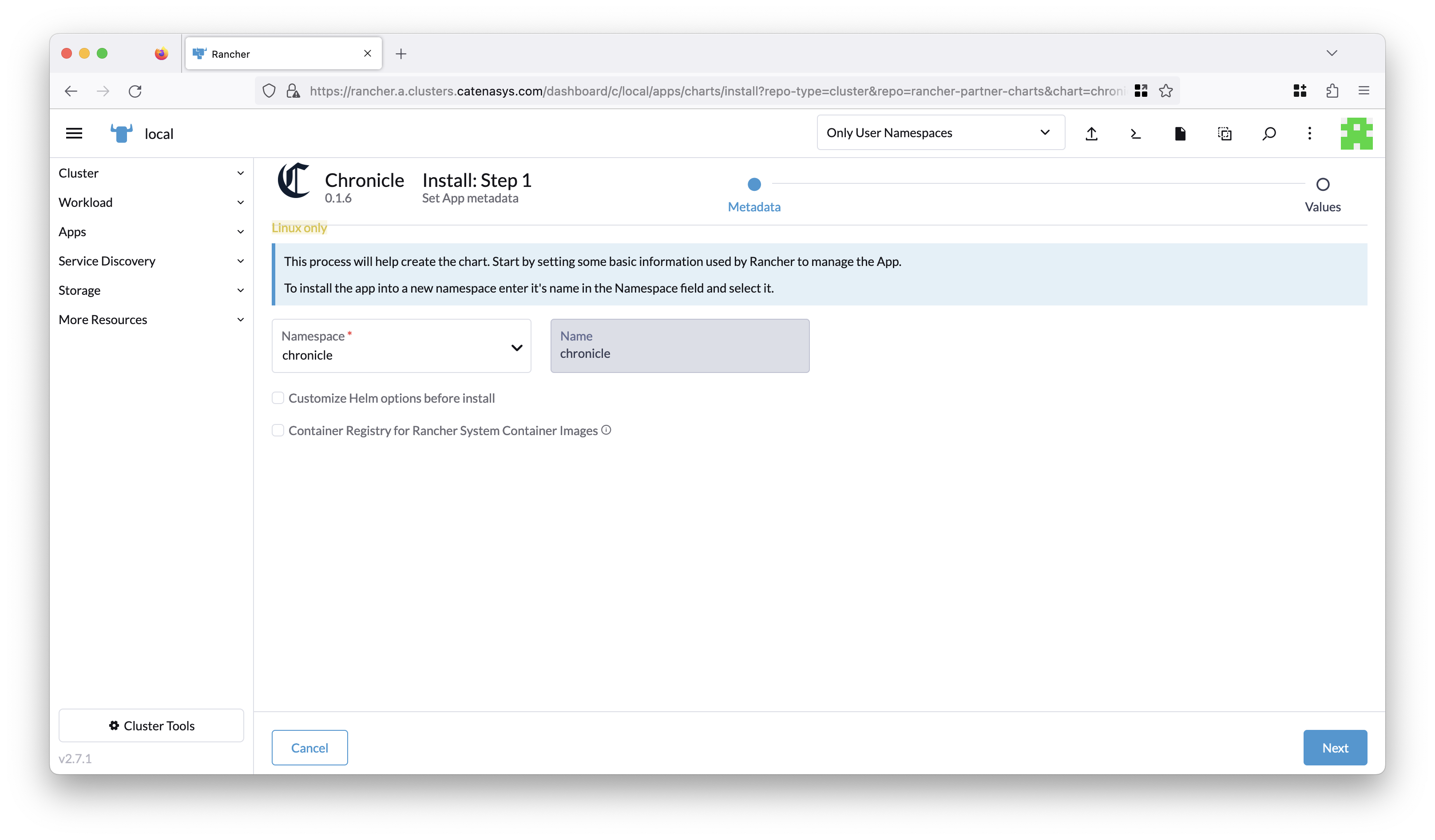Click the Rancher cow logo
Image resolution: width=1435 pixels, height=840 pixels.
pyautogui.click(x=121, y=133)
